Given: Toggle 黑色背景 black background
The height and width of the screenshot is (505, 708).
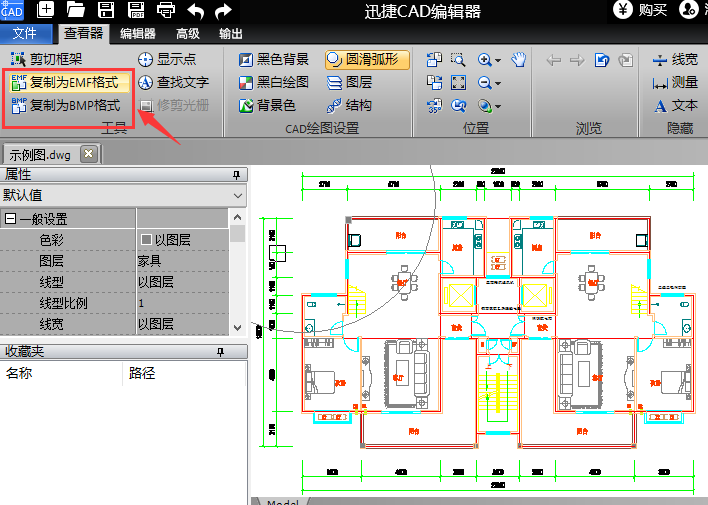Looking at the screenshot, I should pos(273,60).
